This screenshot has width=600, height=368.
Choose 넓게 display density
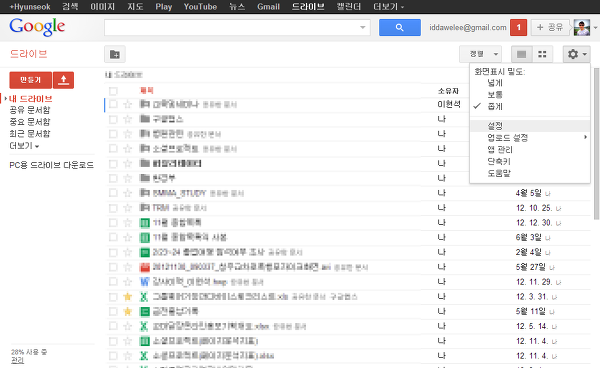[495, 83]
